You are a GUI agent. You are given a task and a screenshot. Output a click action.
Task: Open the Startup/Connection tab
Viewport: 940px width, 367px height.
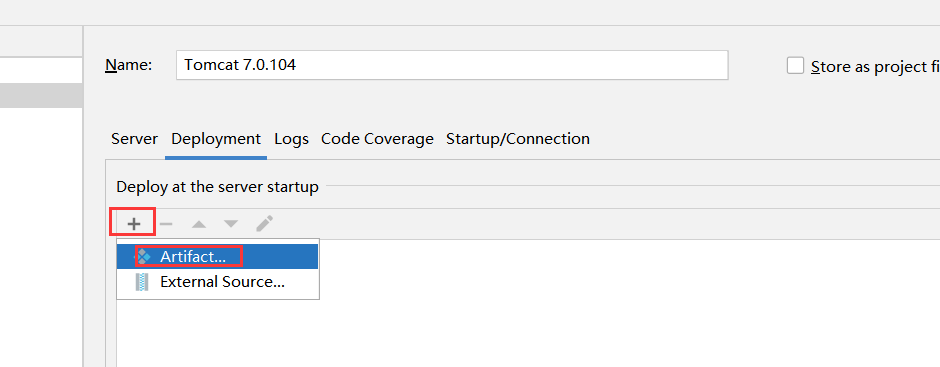[518, 139]
